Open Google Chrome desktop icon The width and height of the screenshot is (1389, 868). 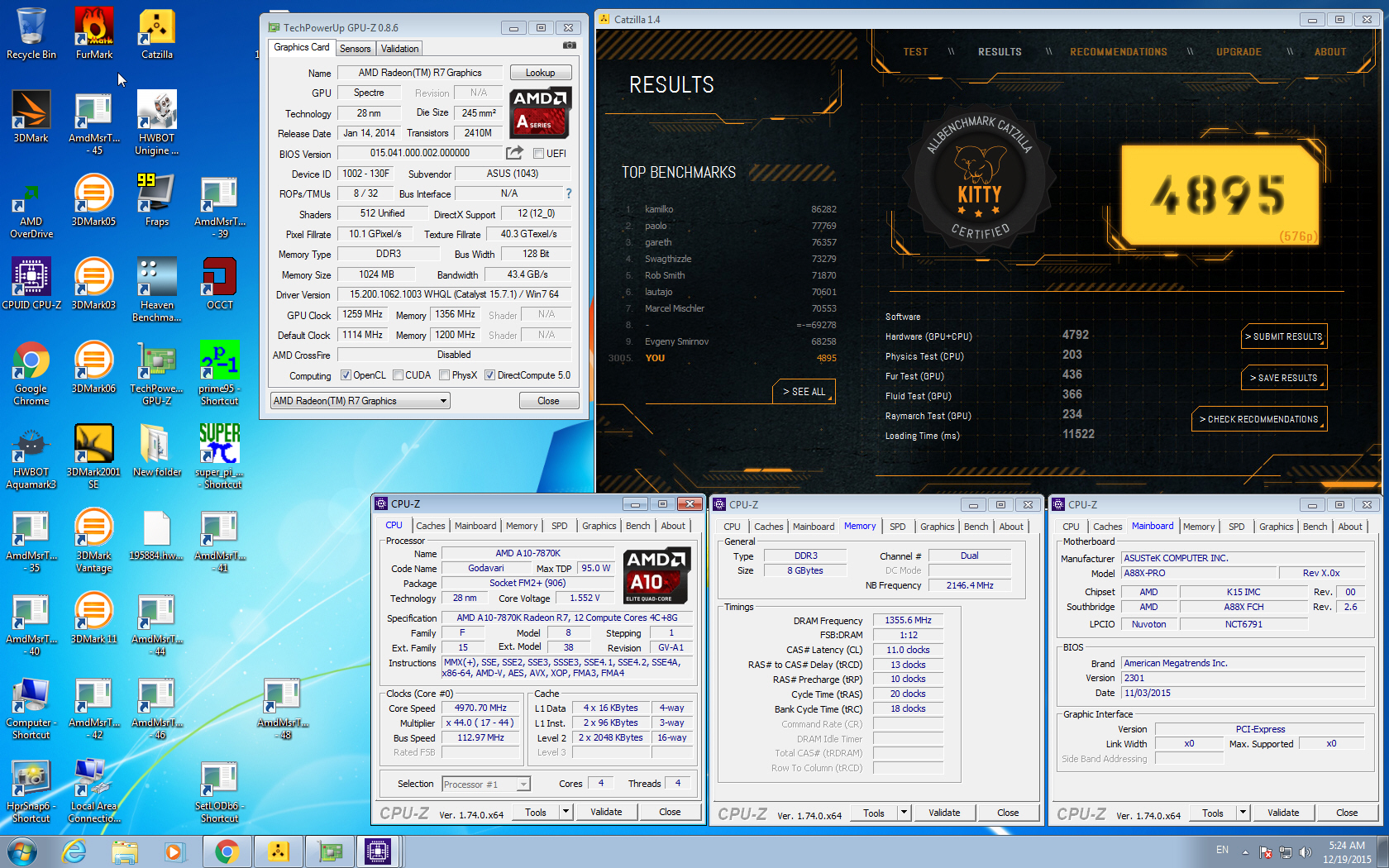pos(31,373)
